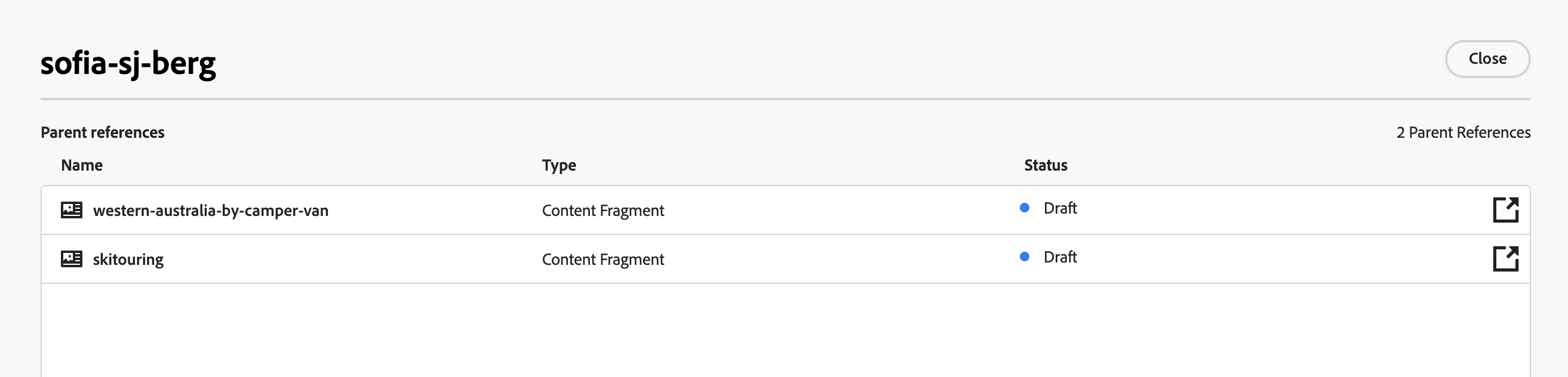The width and height of the screenshot is (1568, 377).
Task: Click the Name column header
Action: [82, 165]
